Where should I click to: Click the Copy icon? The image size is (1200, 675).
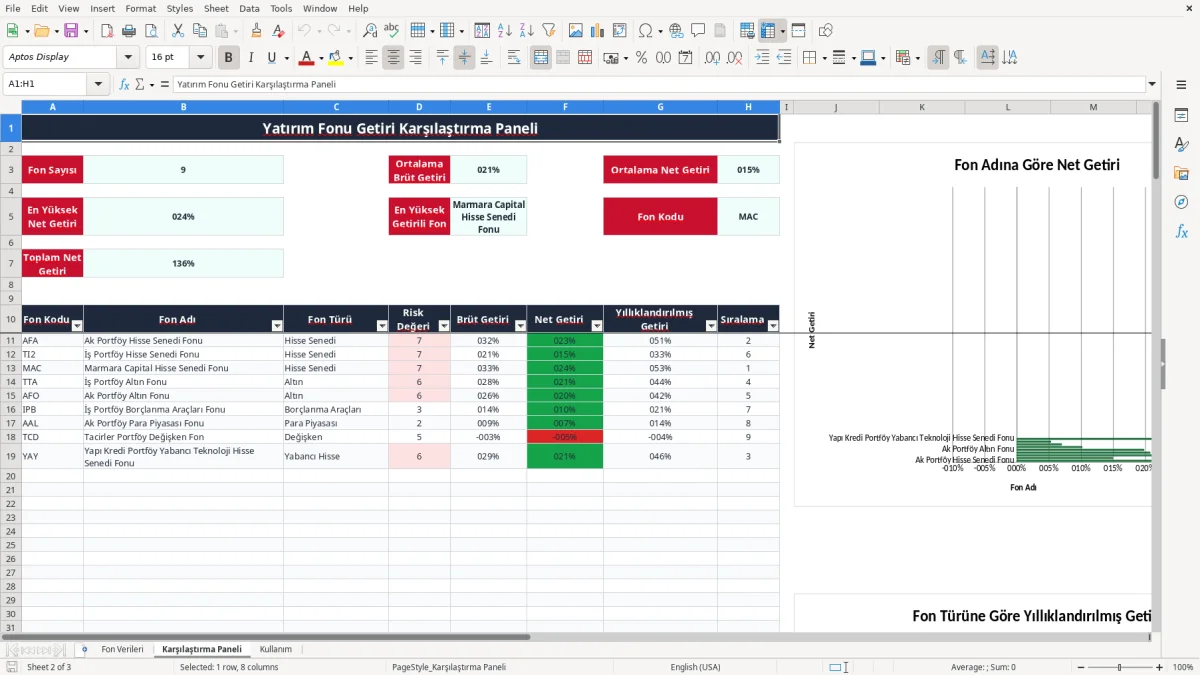199,31
